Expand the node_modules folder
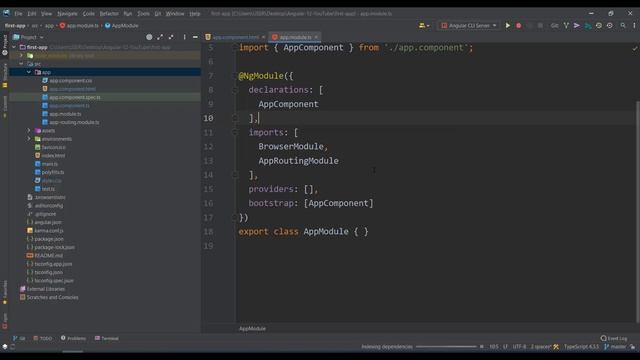This screenshot has width=640, height=360. 21,56
